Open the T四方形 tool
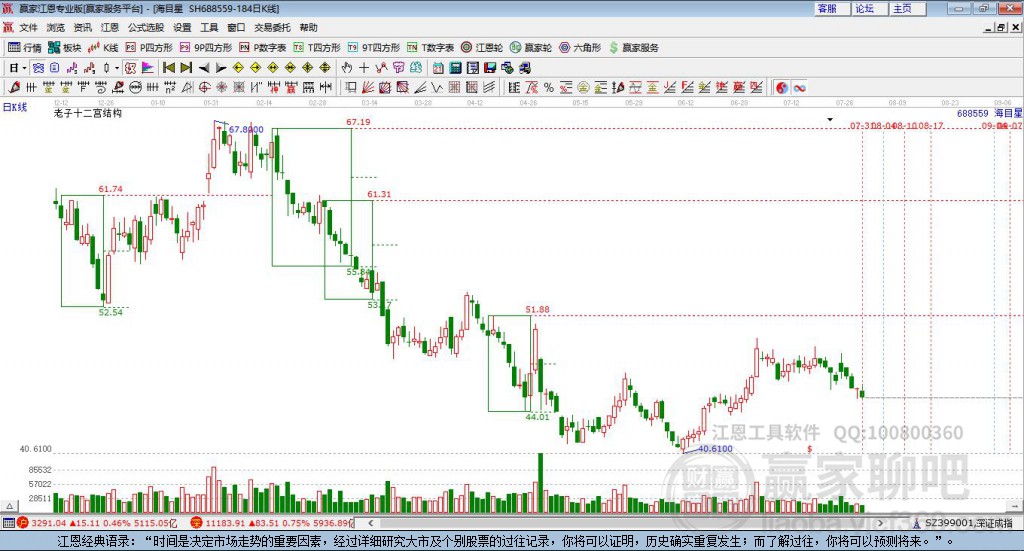The image size is (1024, 551). [317, 48]
